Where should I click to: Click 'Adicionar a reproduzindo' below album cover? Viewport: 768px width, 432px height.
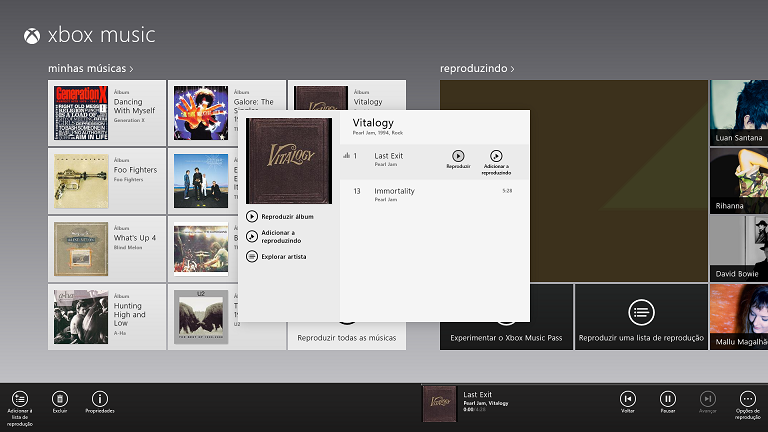pyautogui.click(x=274, y=237)
